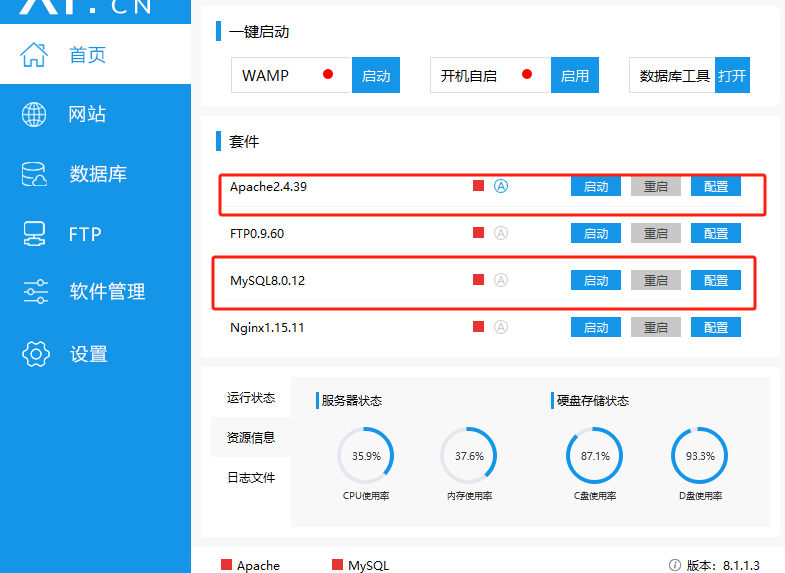This screenshot has height=573, width=785.
Task: Click the Apache2.4.39 red stop indicator
Action: pyautogui.click(x=478, y=186)
